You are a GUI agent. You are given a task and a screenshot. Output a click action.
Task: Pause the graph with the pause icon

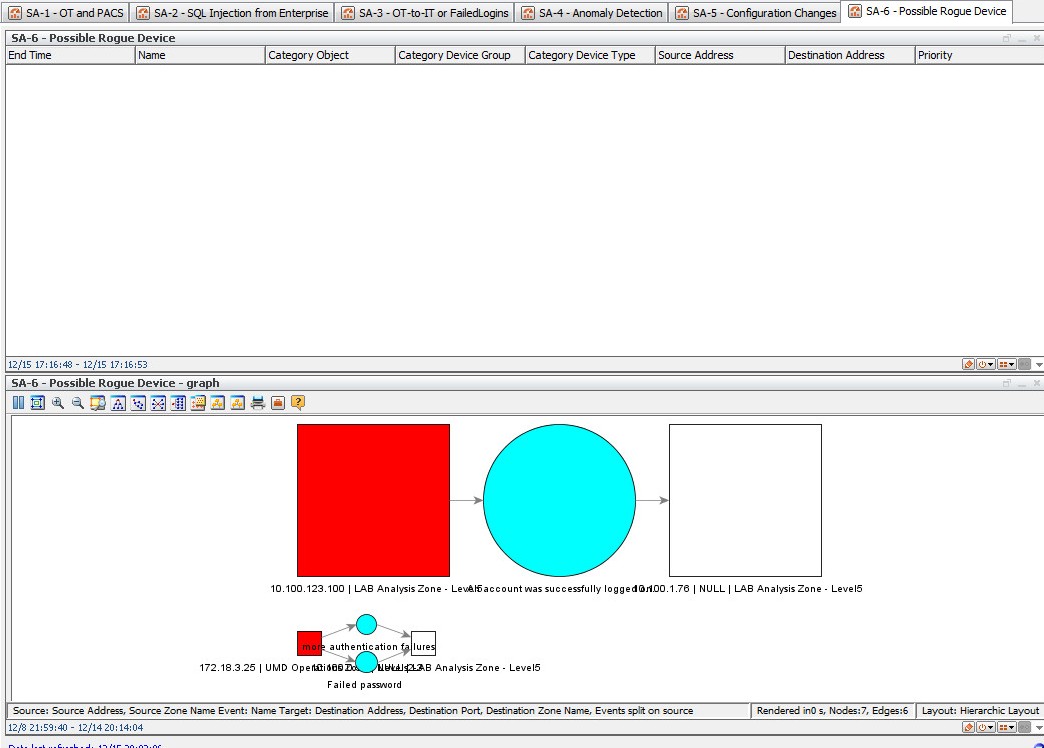coord(18,403)
